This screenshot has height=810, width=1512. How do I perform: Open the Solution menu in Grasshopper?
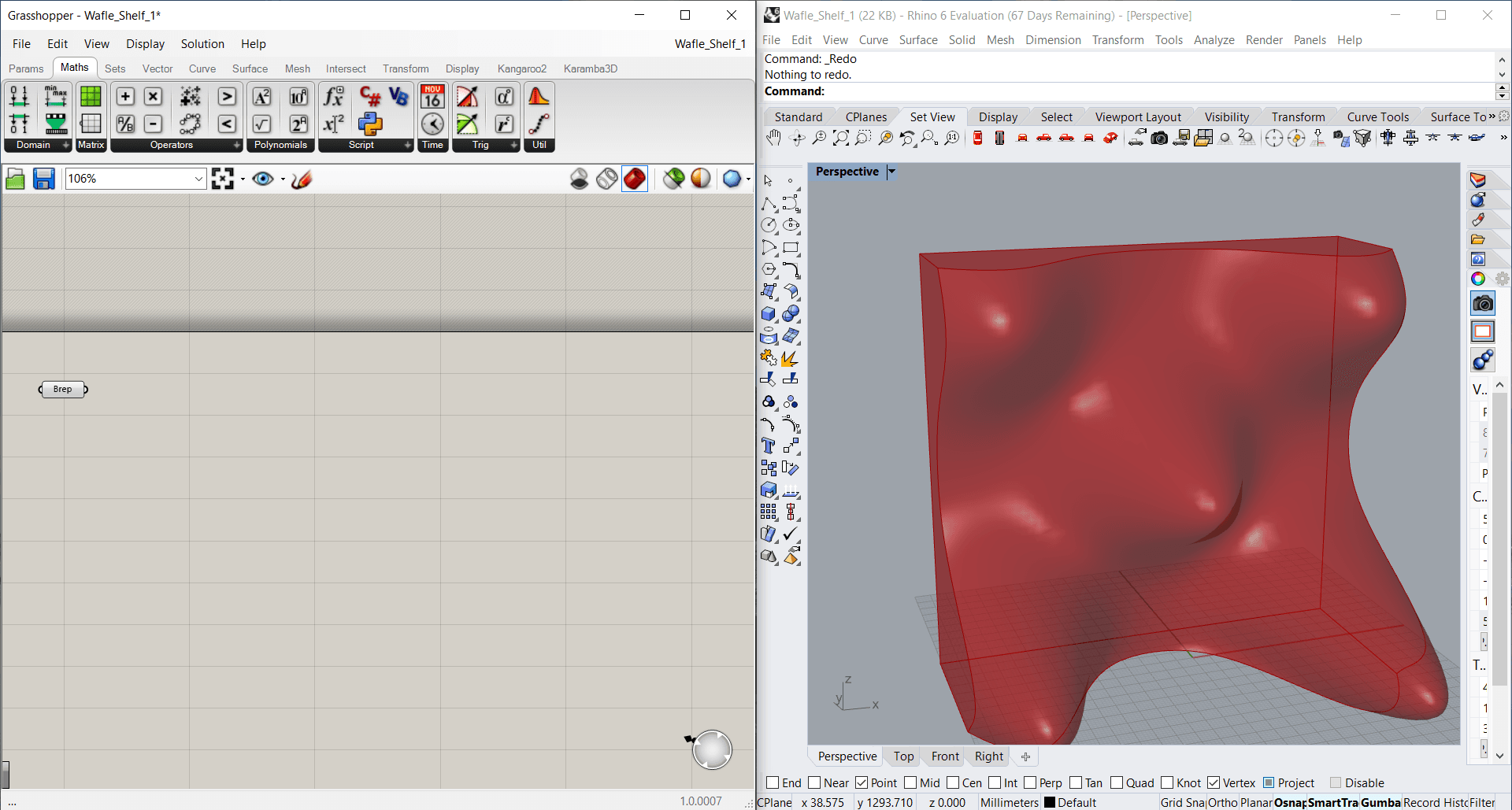(202, 44)
